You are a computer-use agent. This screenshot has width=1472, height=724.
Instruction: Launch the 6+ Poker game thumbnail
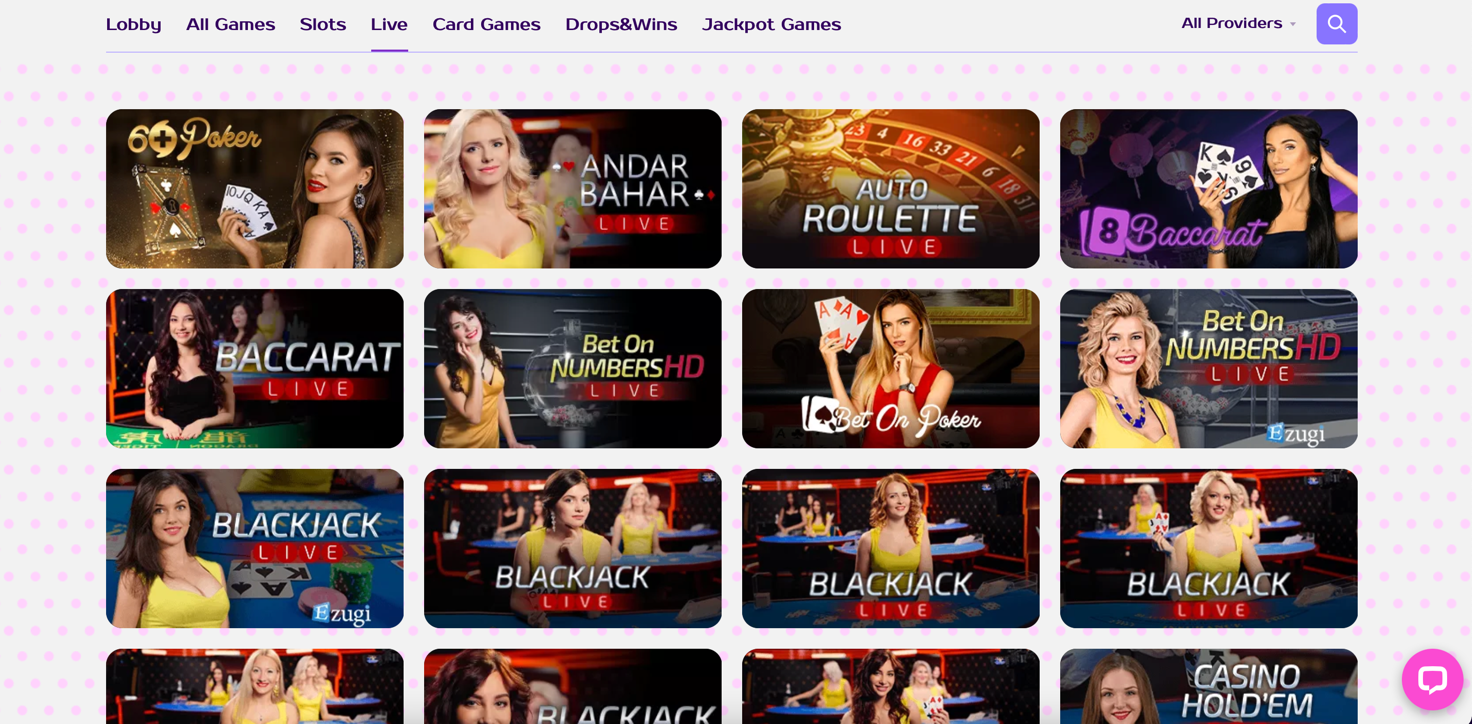(x=255, y=189)
